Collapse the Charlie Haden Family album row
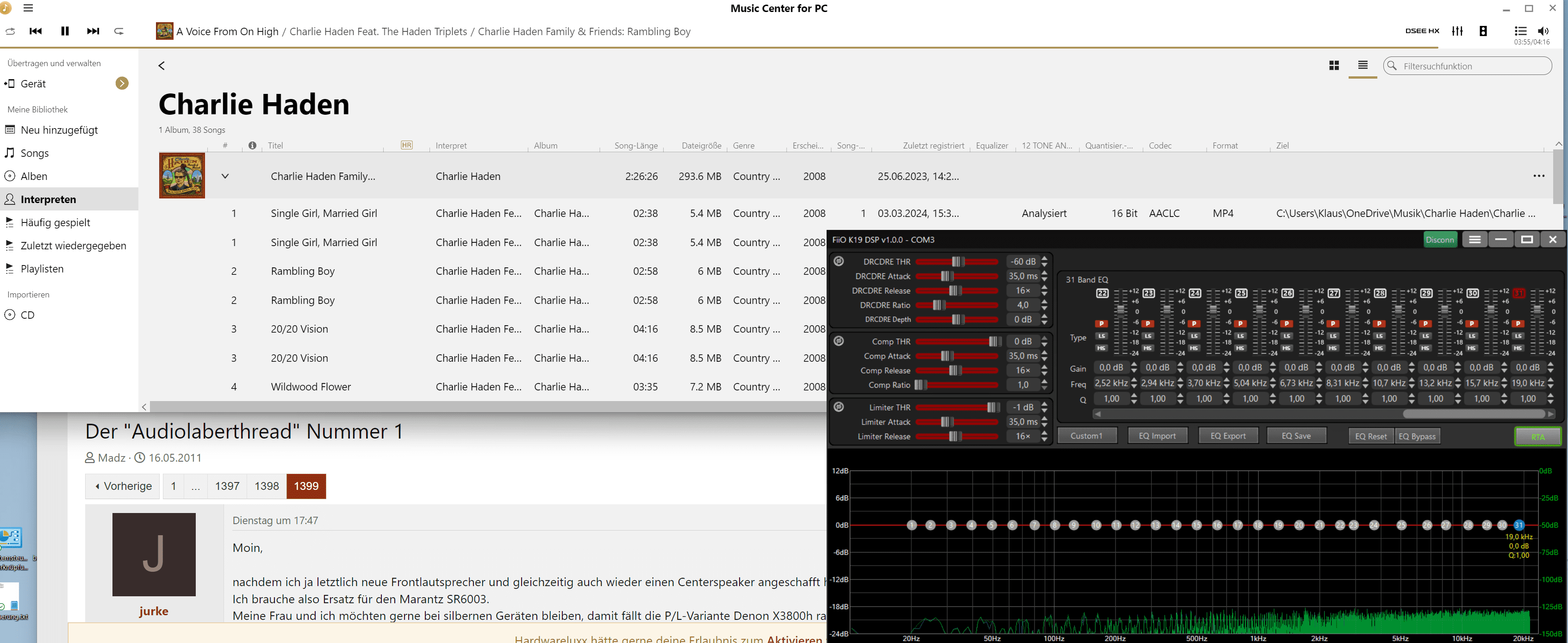Viewport: 1568px width, 643px height. (225, 176)
